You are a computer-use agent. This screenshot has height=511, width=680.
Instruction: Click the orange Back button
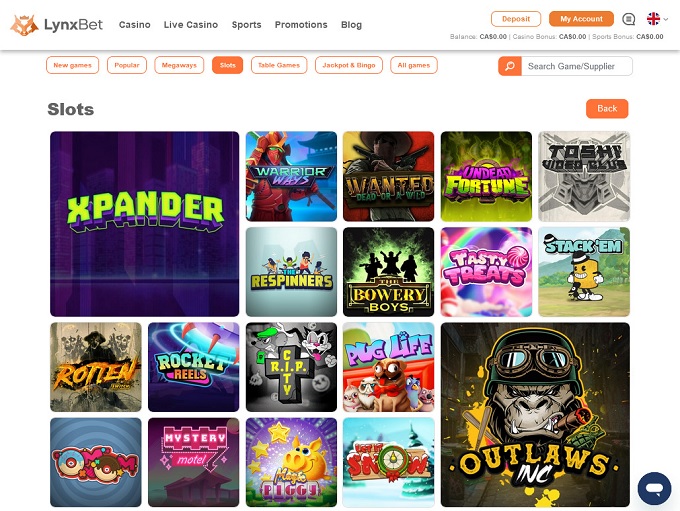(x=607, y=108)
